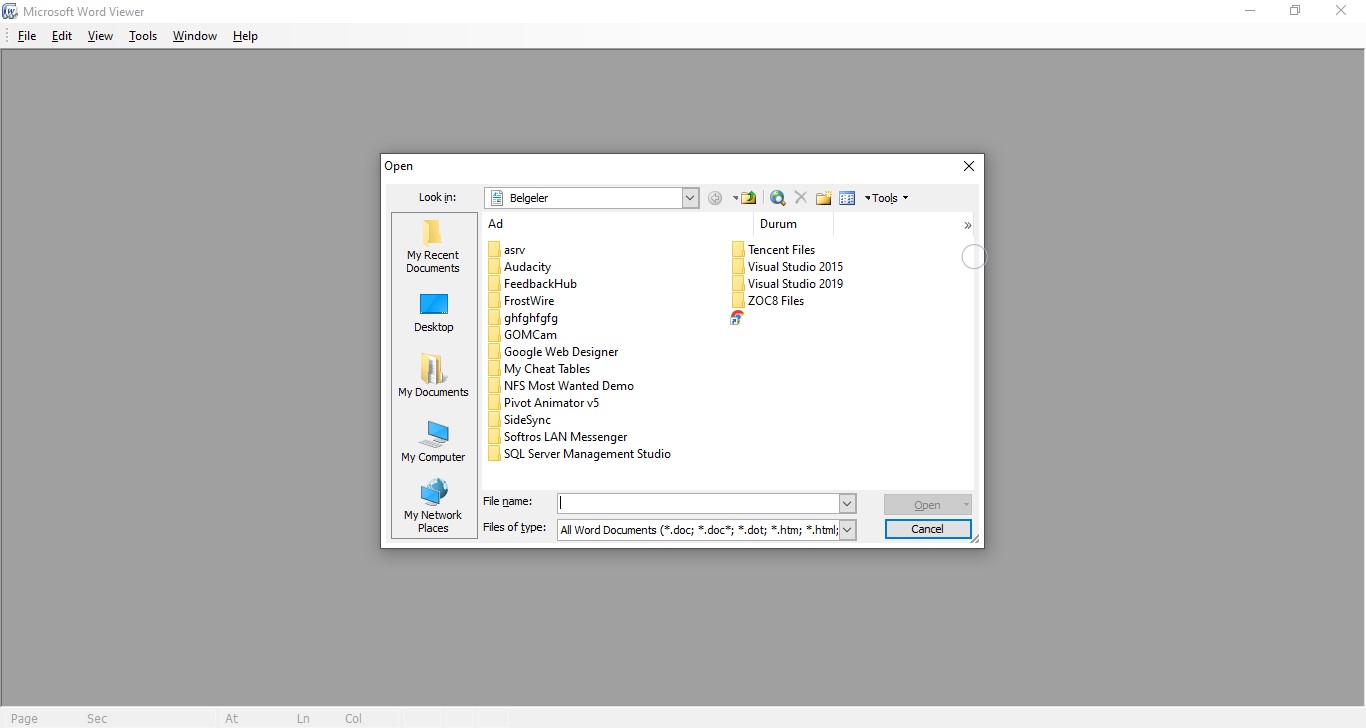The image size is (1366, 728).
Task: Open My Computer in places bar
Action: [433, 441]
